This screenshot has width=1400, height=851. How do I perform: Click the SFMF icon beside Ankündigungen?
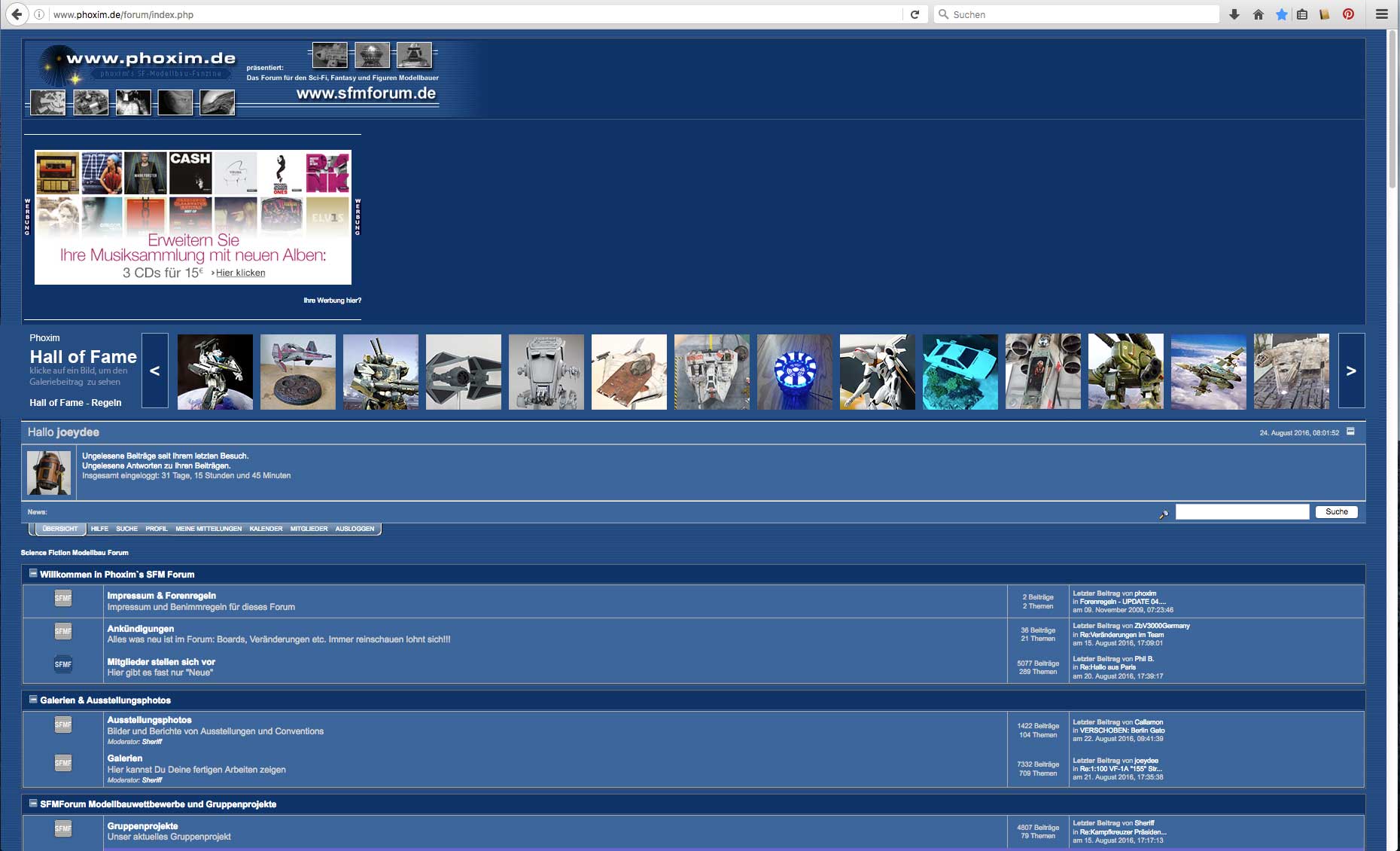pos(63,631)
